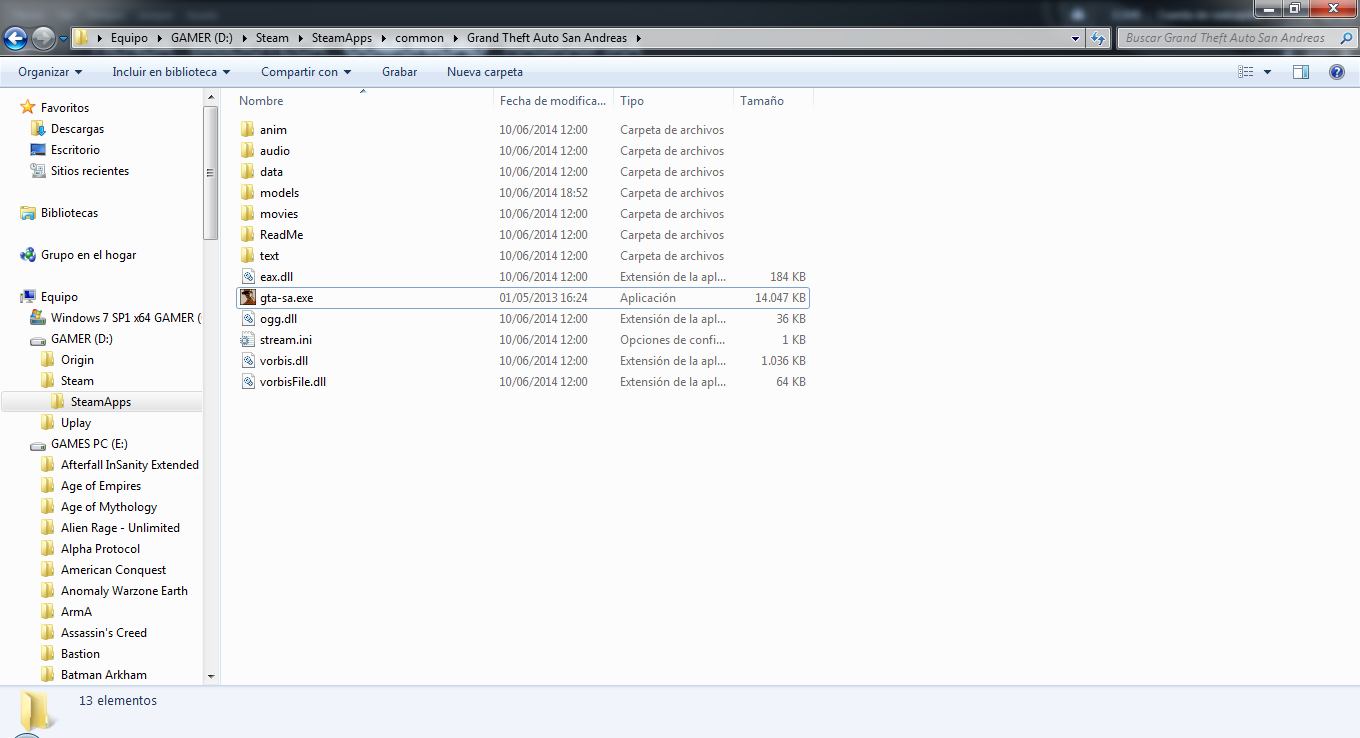
Task: Open 'Incluir en biblioteca' menu
Action: (x=171, y=72)
